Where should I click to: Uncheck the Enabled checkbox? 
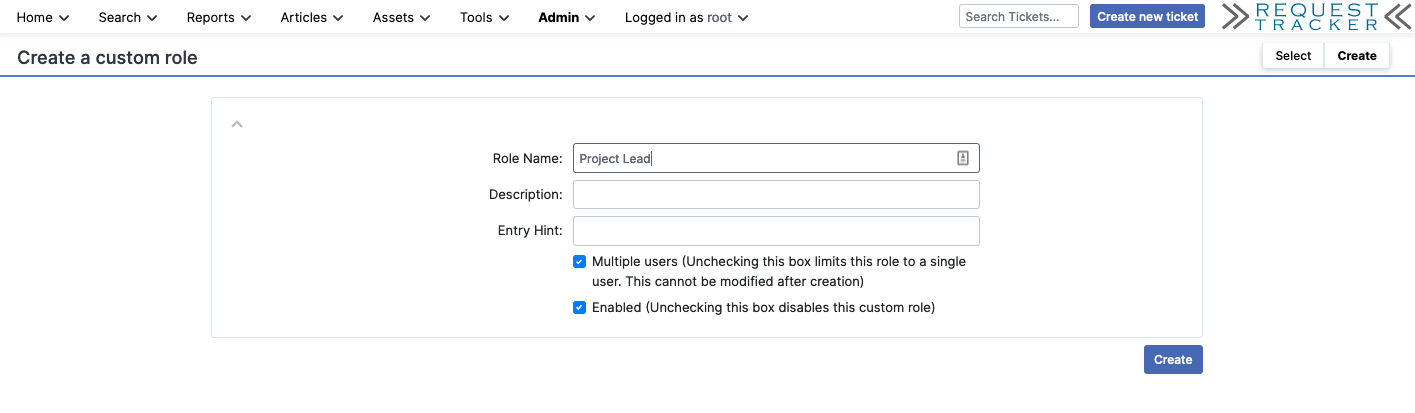click(579, 308)
